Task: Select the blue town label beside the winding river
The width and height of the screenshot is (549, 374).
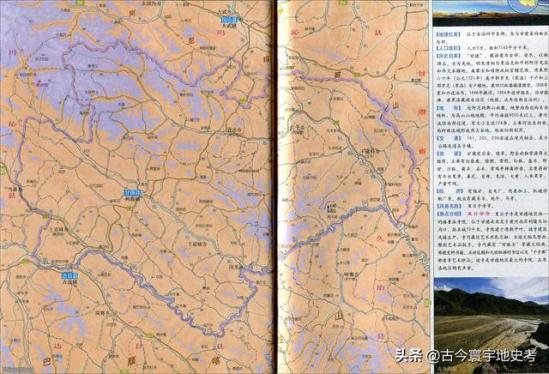Action: (70, 276)
